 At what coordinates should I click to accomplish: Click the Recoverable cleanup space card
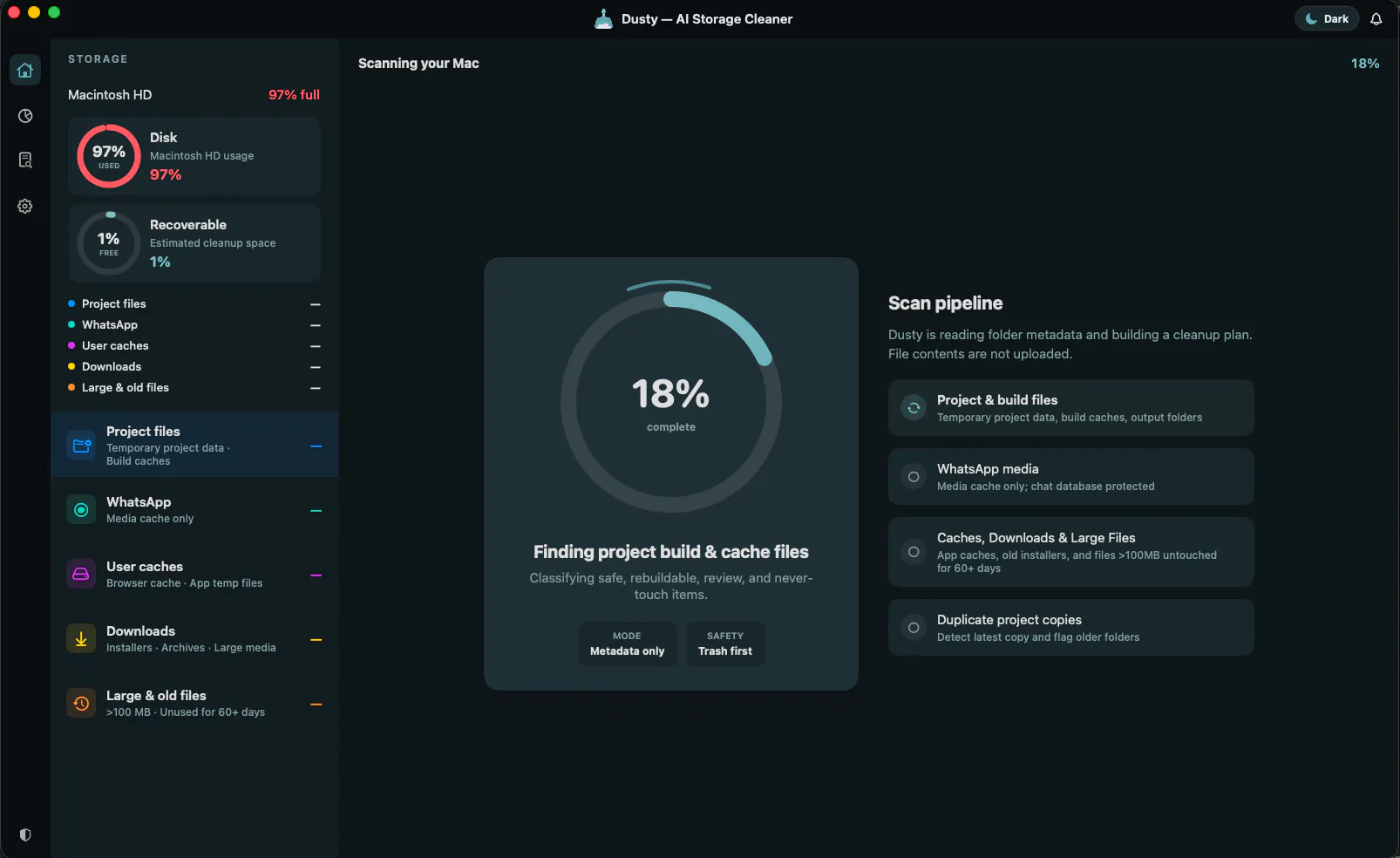194,243
